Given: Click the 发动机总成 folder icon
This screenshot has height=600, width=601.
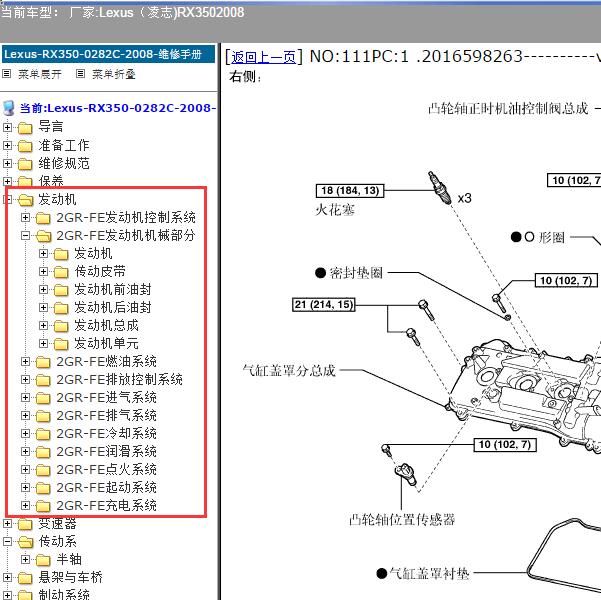Looking at the screenshot, I should point(61,326).
